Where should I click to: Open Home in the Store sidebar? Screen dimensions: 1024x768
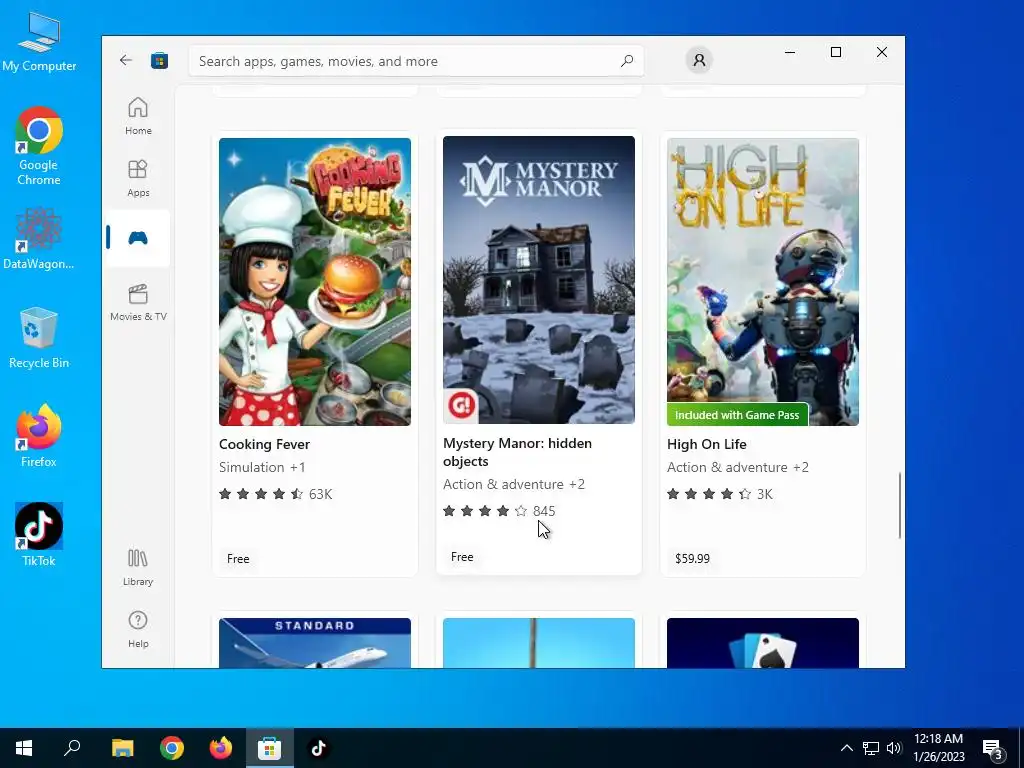(x=138, y=116)
